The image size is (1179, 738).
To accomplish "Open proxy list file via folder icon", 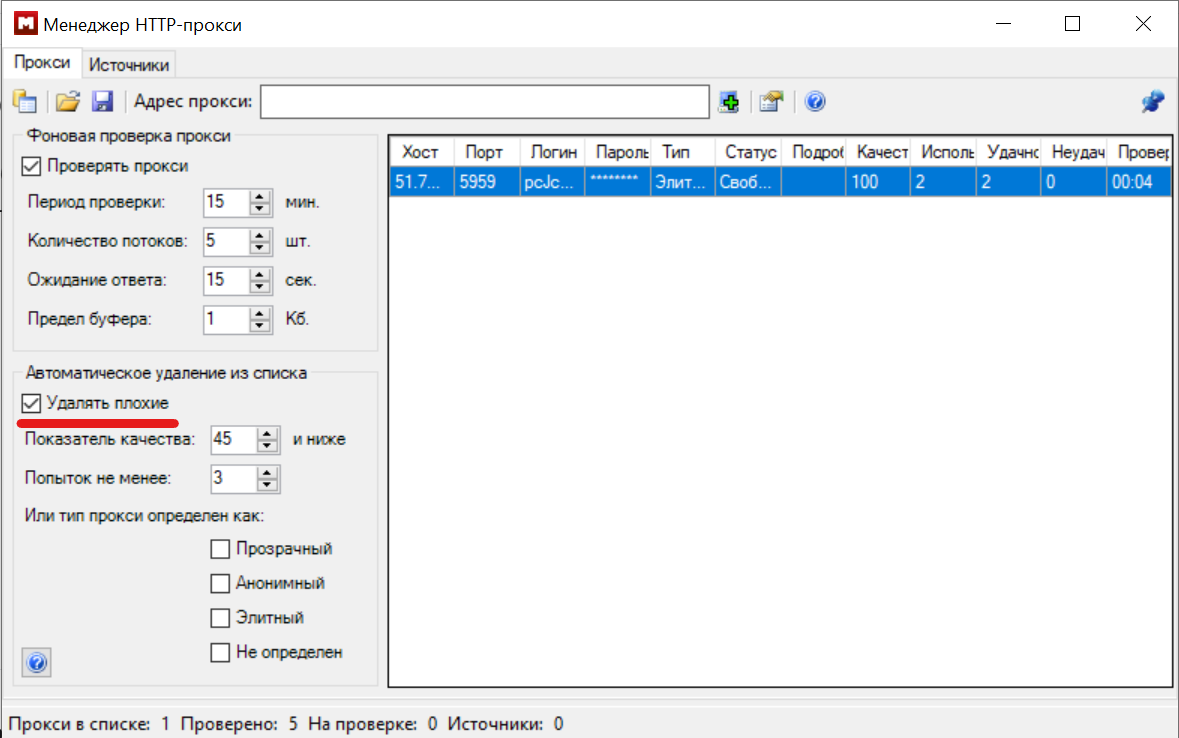I will click(x=67, y=101).
